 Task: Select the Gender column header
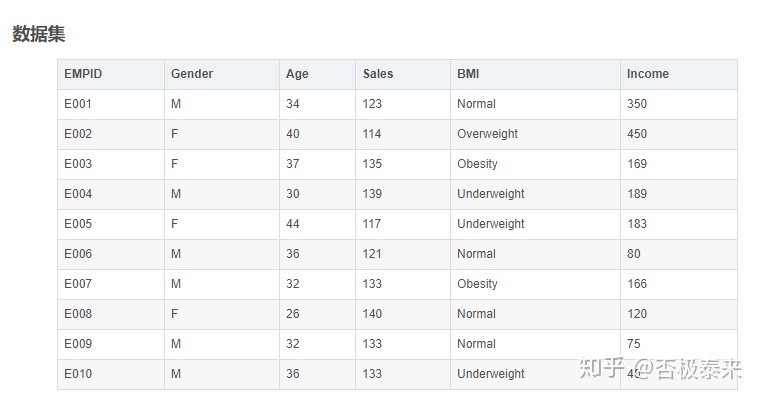point(192,74)
